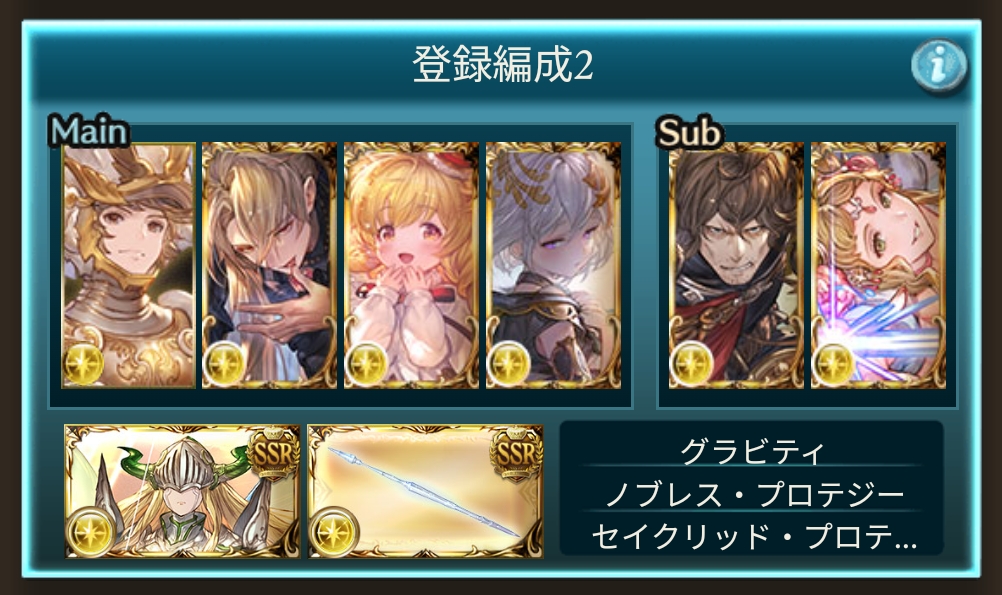Select the セイクリッド・プロテ… skill entry

tap(752, 536)
